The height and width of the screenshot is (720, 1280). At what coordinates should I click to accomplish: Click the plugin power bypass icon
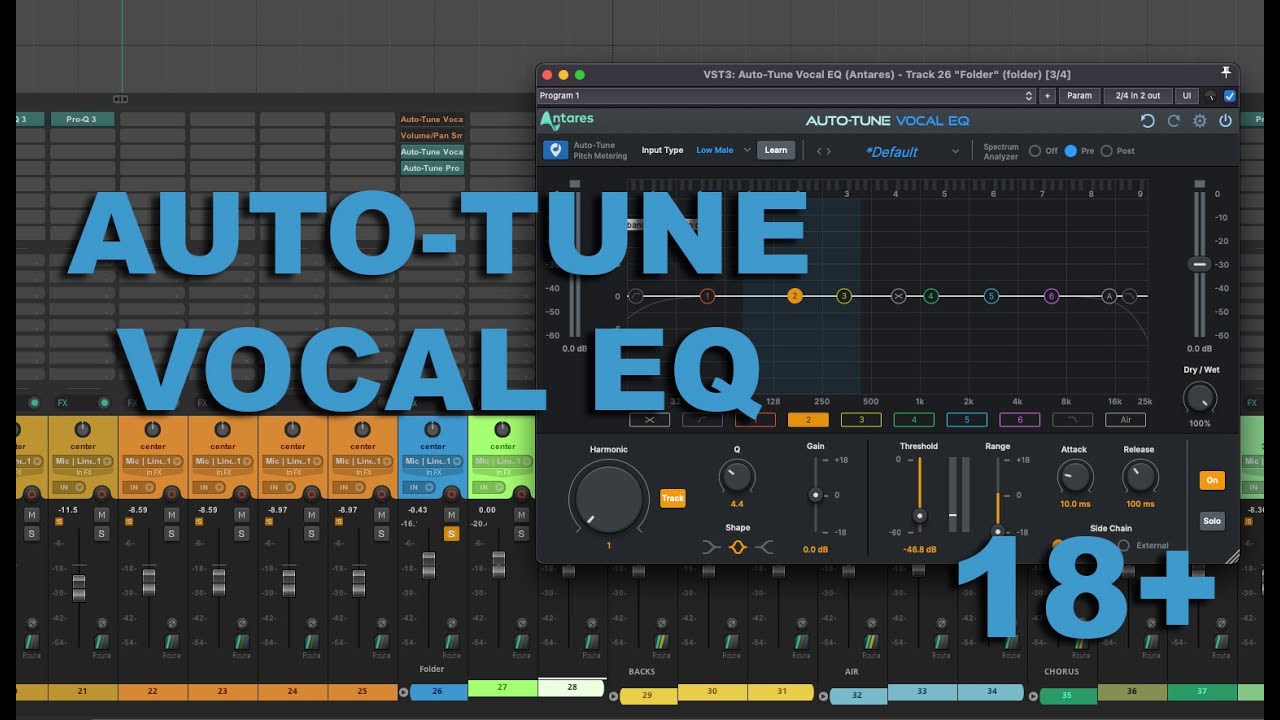pos(1225,121)
